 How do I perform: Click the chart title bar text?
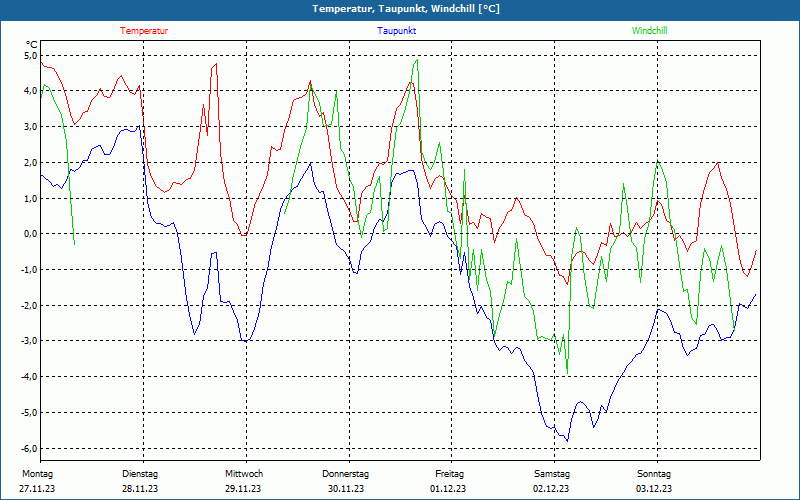tap(406, 9)
